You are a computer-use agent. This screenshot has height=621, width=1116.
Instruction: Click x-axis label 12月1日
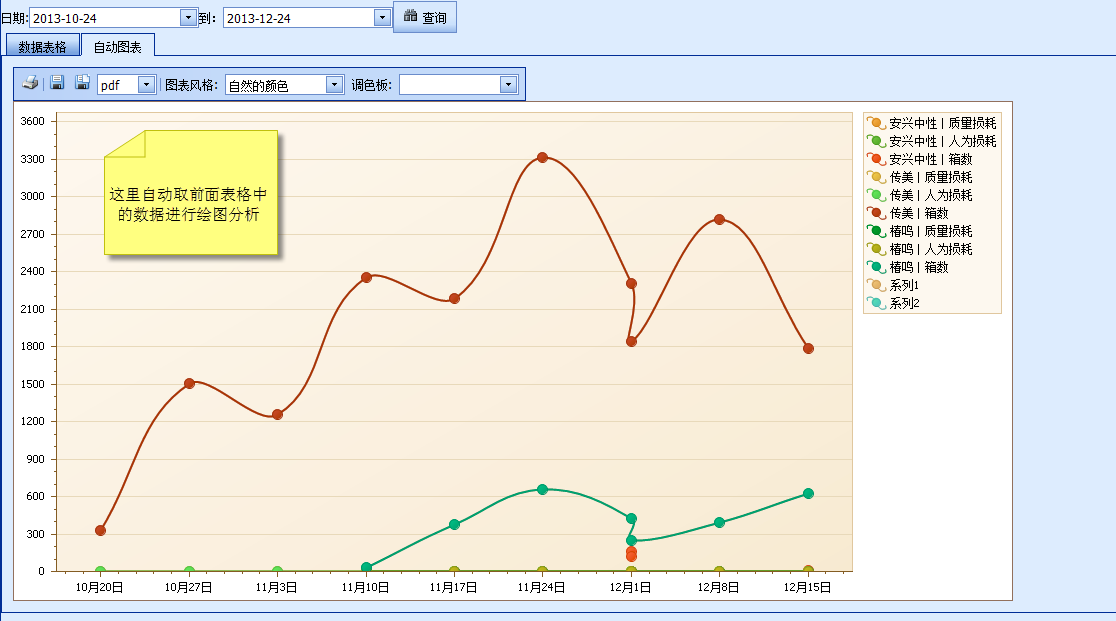point(630,588)
